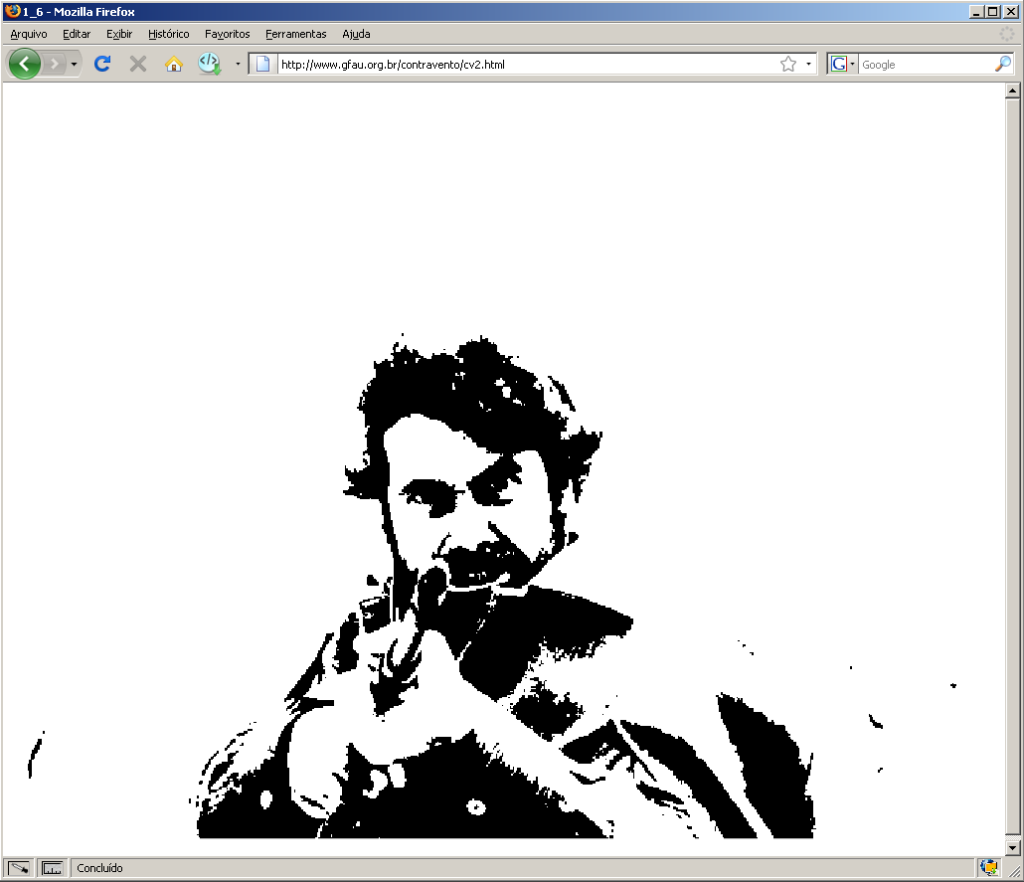Open the Arquivo menu

(29, 34)
